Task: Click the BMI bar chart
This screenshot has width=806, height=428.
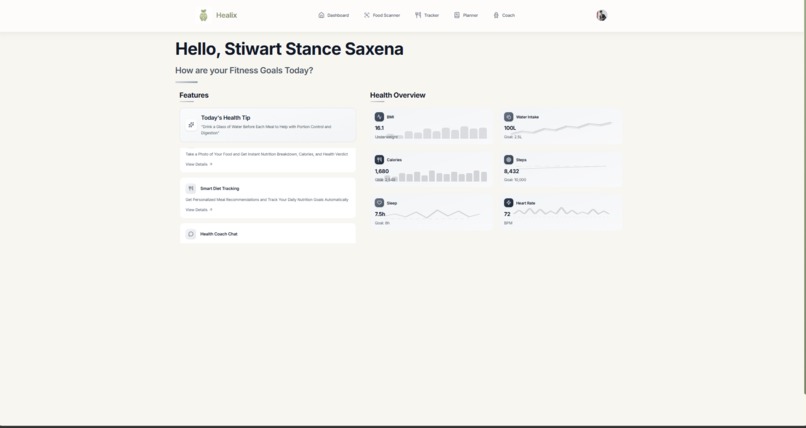Action: 436,133
